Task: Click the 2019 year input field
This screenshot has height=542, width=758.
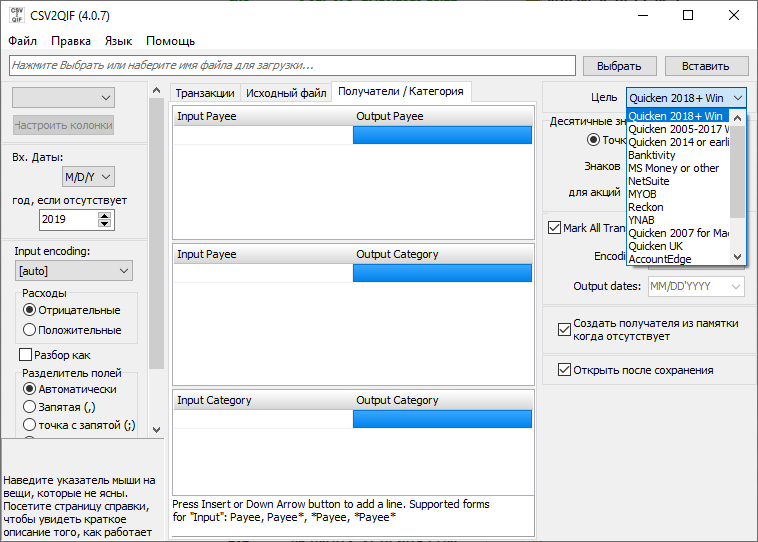Action: tap(68, 220)
